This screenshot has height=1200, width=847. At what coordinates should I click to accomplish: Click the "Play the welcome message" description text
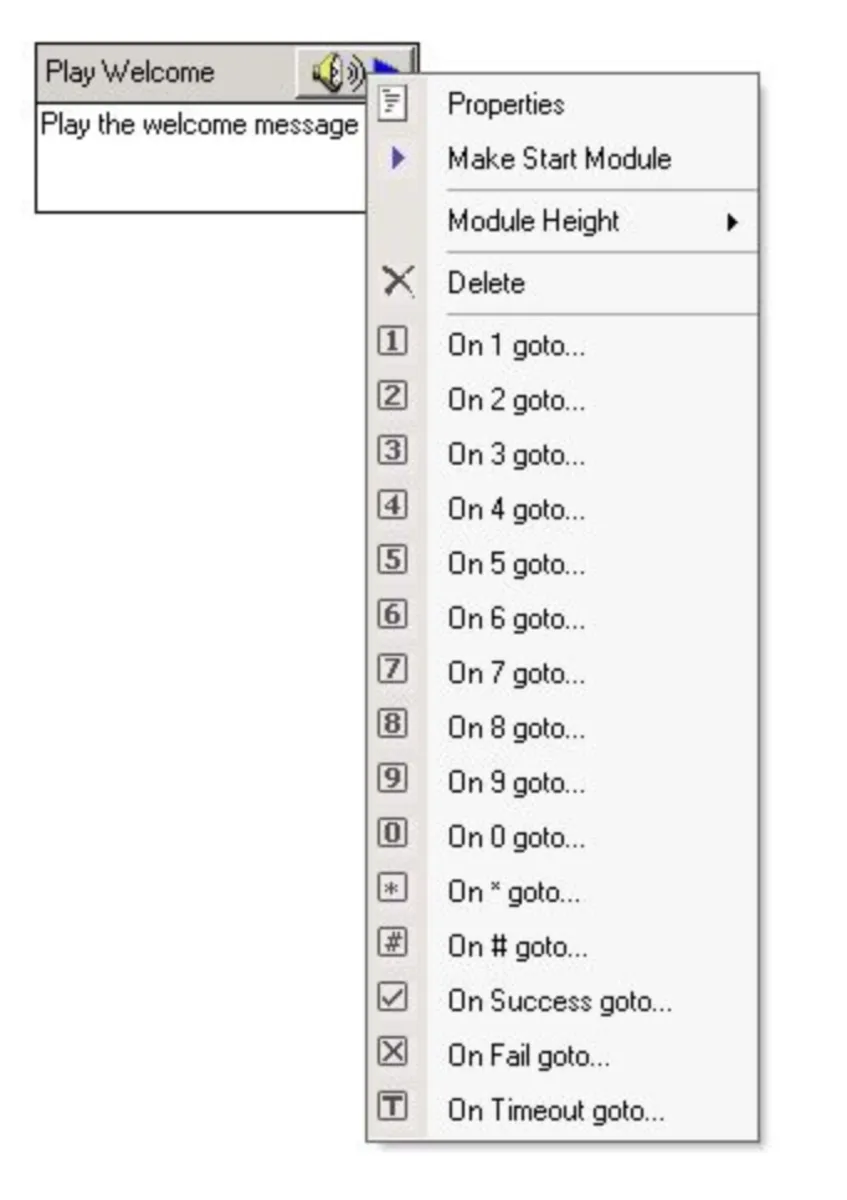(x=199, y=125)
